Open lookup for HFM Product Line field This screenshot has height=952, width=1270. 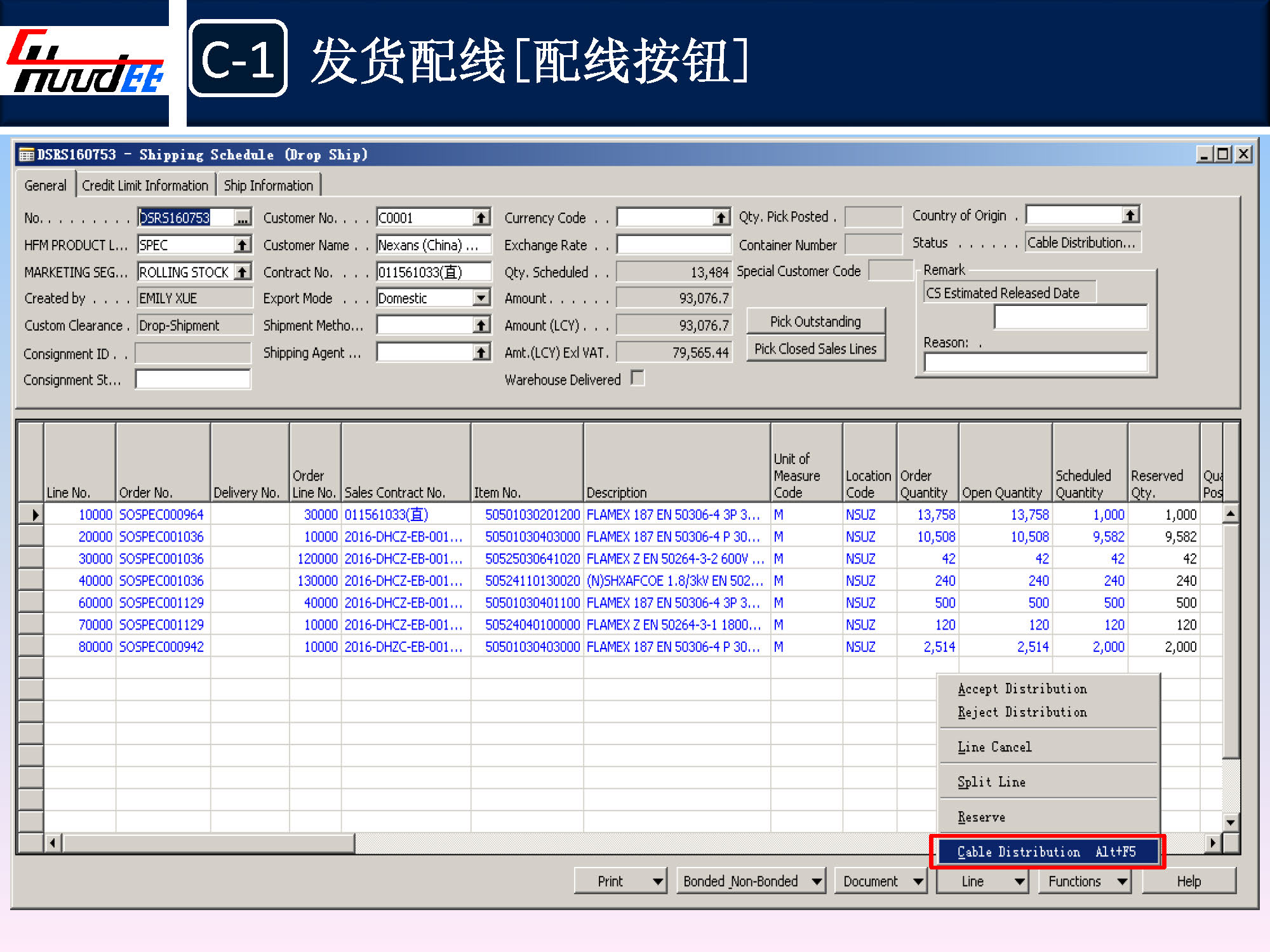[242, 245]
